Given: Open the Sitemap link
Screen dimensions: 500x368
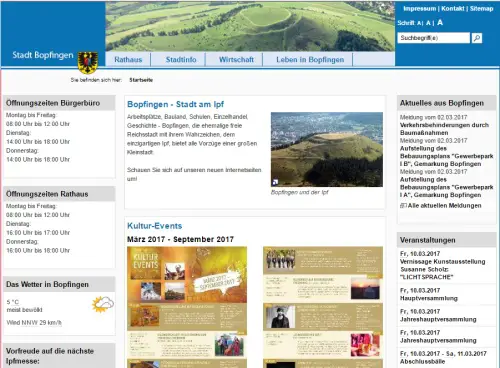Looking at the screenshot, I should pos(481,9).
